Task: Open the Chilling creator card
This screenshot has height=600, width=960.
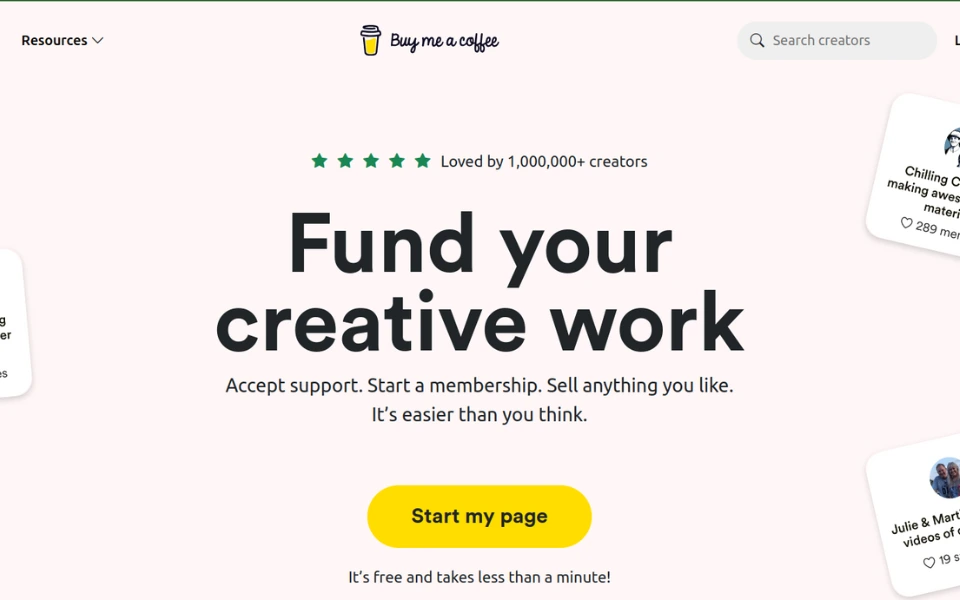Action: (x=915, y=175)
